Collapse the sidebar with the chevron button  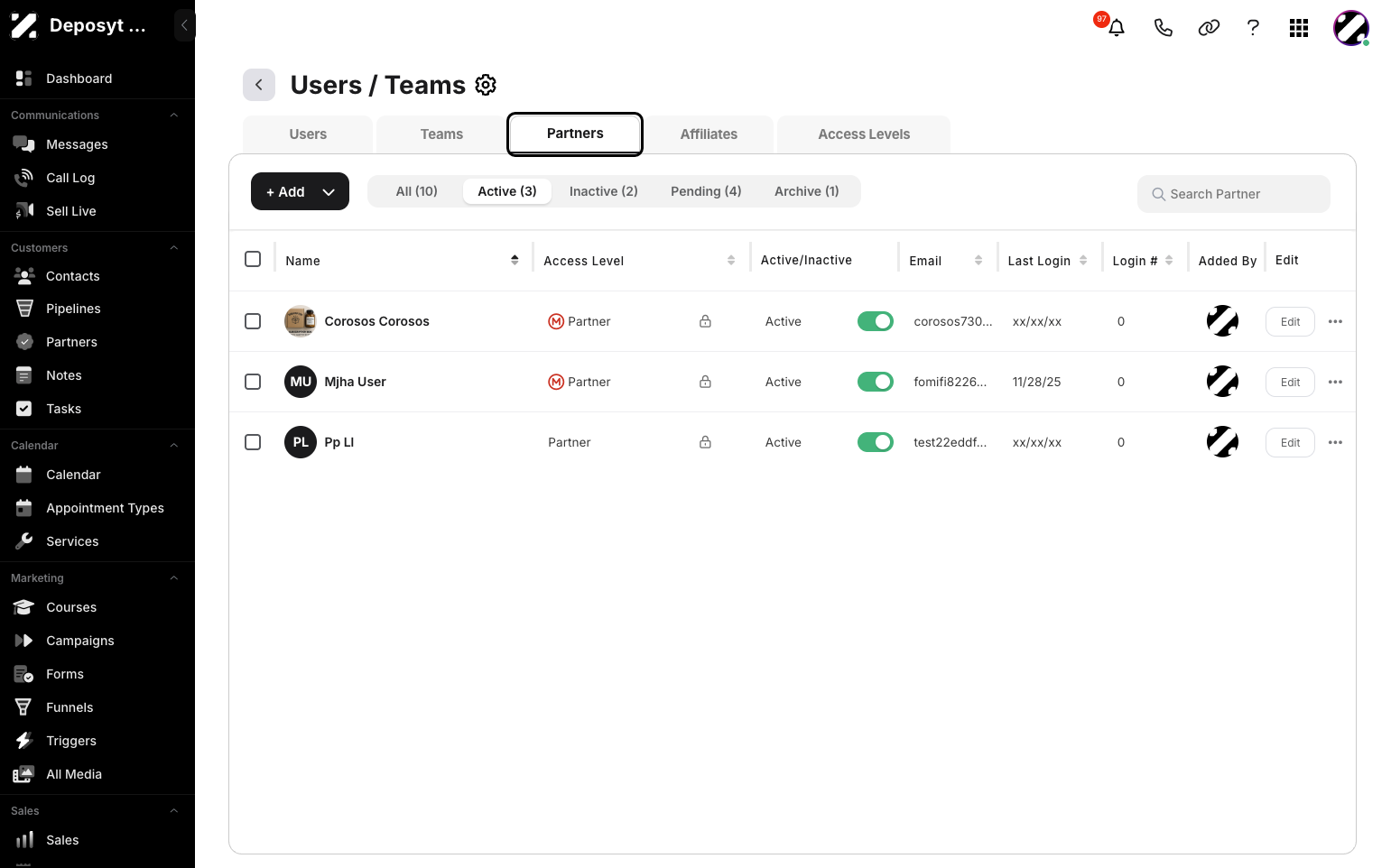tap(184, 25)
